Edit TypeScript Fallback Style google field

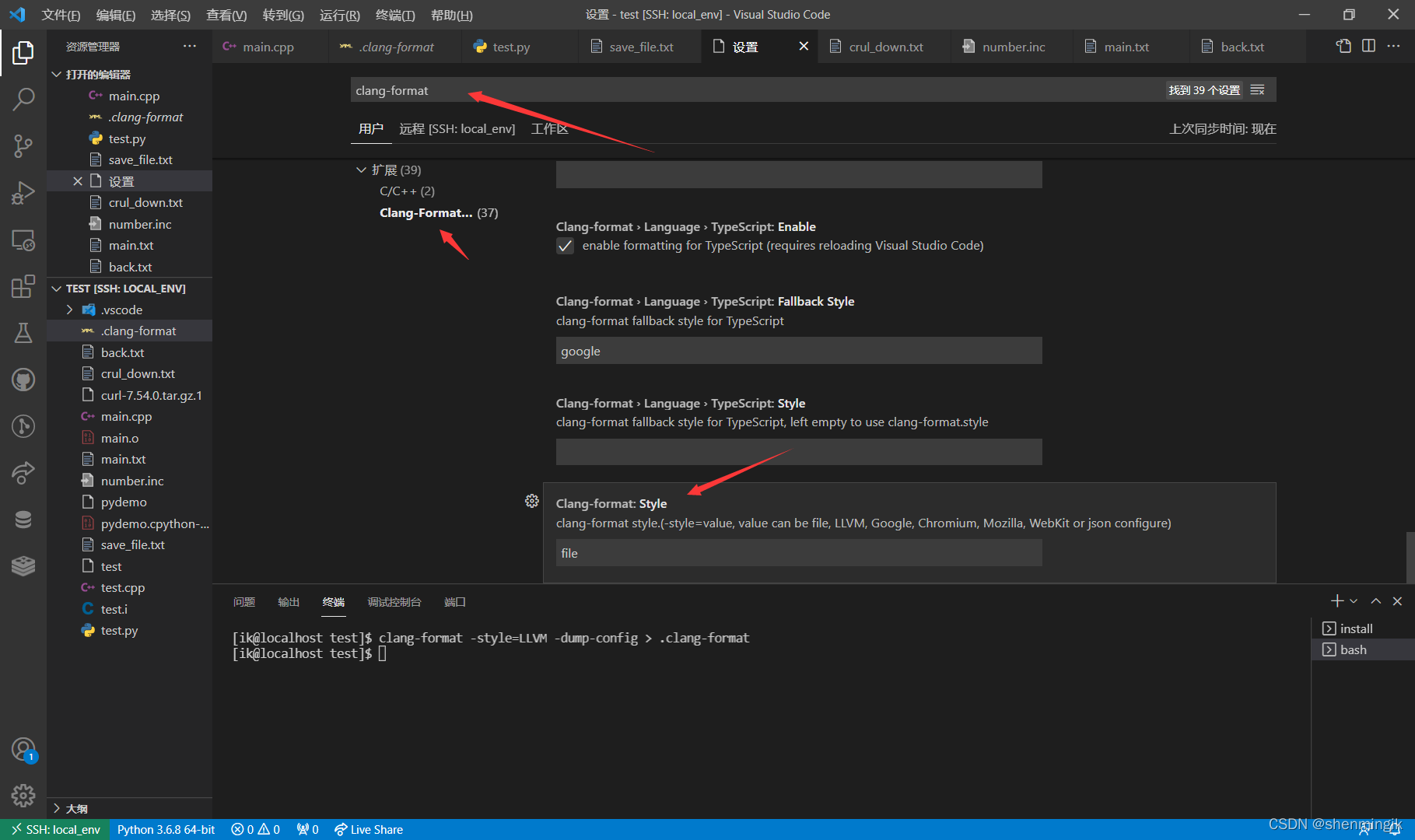pyautogui.click(x=799, y=351)
